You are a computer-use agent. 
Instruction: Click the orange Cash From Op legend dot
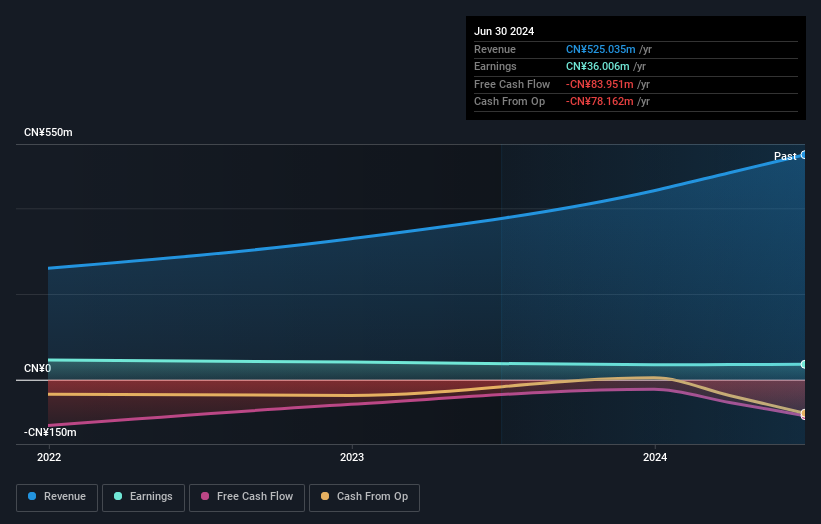tap(325, 496)
